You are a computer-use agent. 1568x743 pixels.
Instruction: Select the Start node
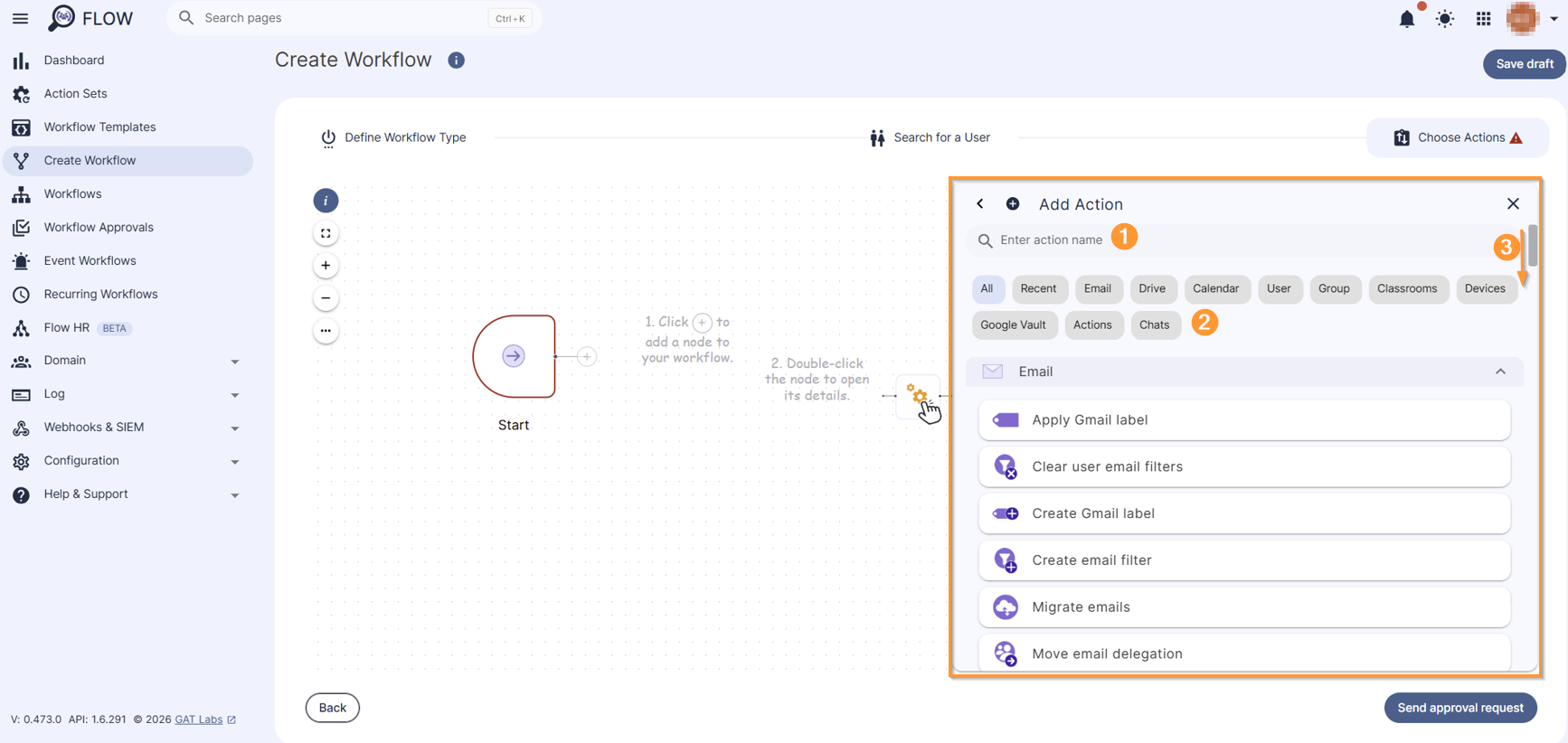point(514,356)
